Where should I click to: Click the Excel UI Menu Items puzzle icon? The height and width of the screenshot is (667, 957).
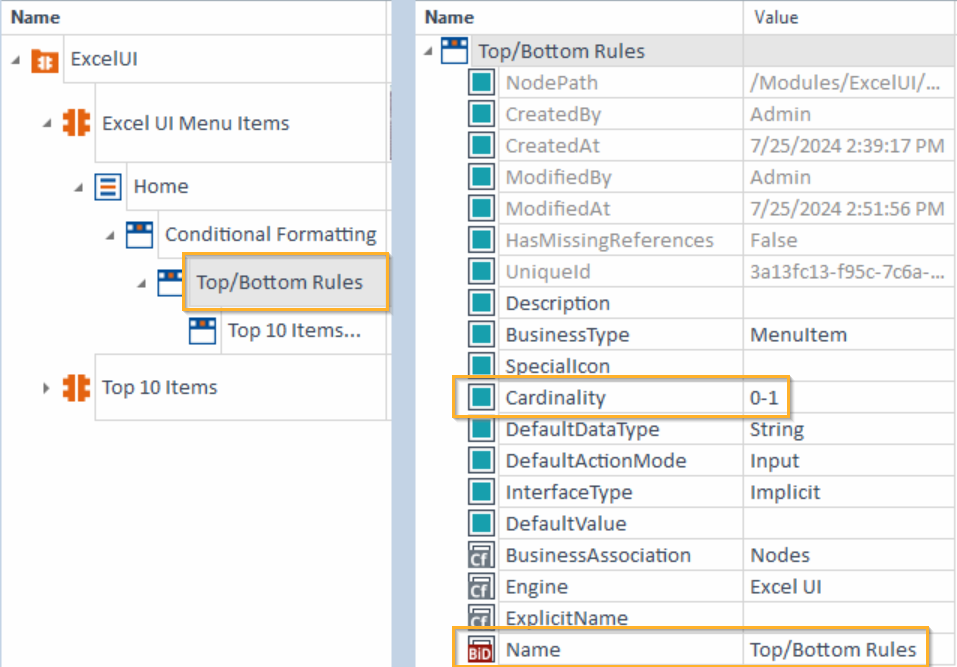(76, 123)
